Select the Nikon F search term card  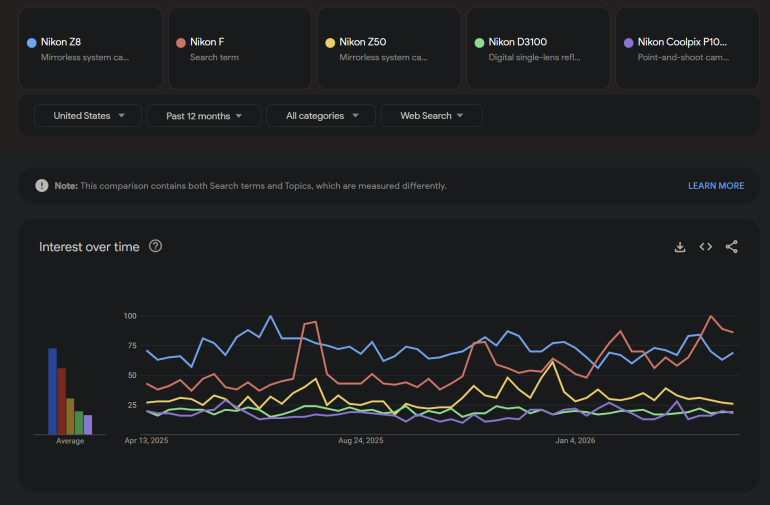point(240,48)
